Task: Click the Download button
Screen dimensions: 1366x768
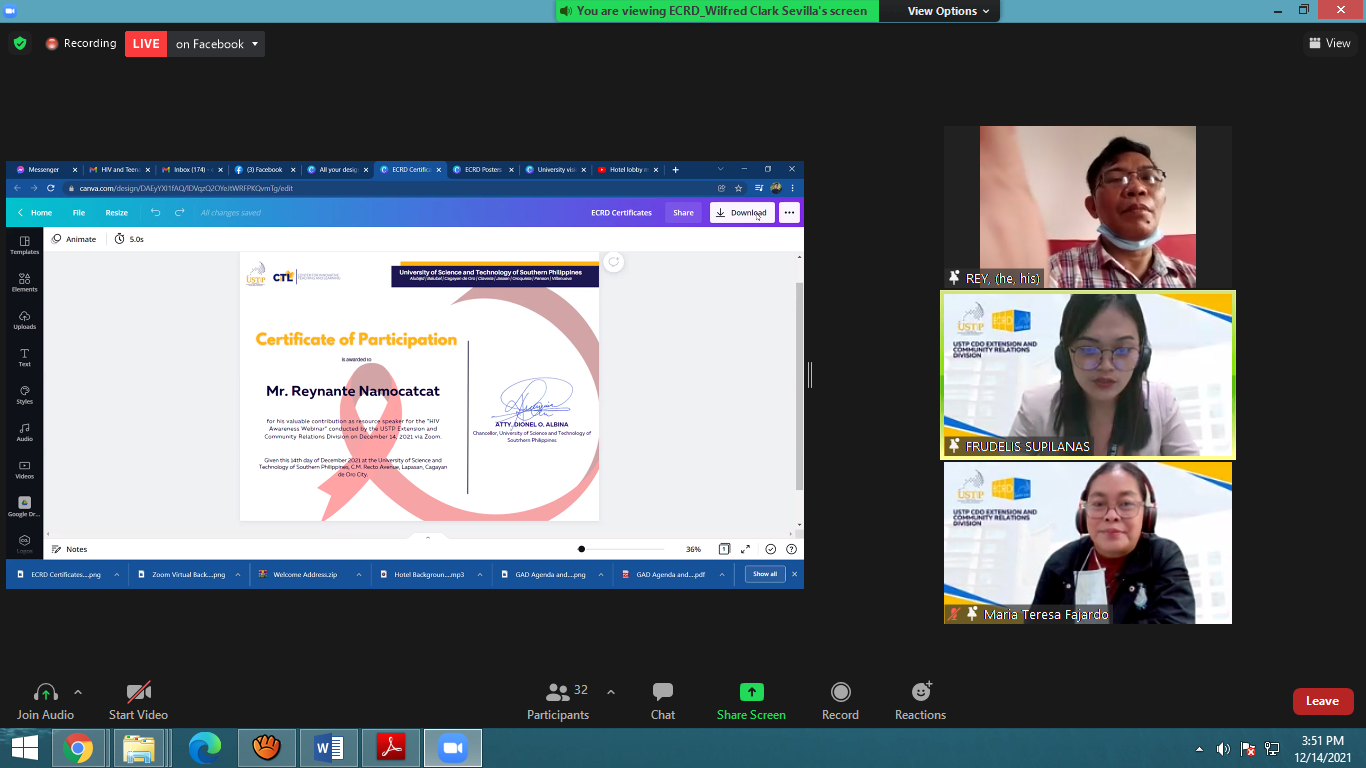Action: 741,212
